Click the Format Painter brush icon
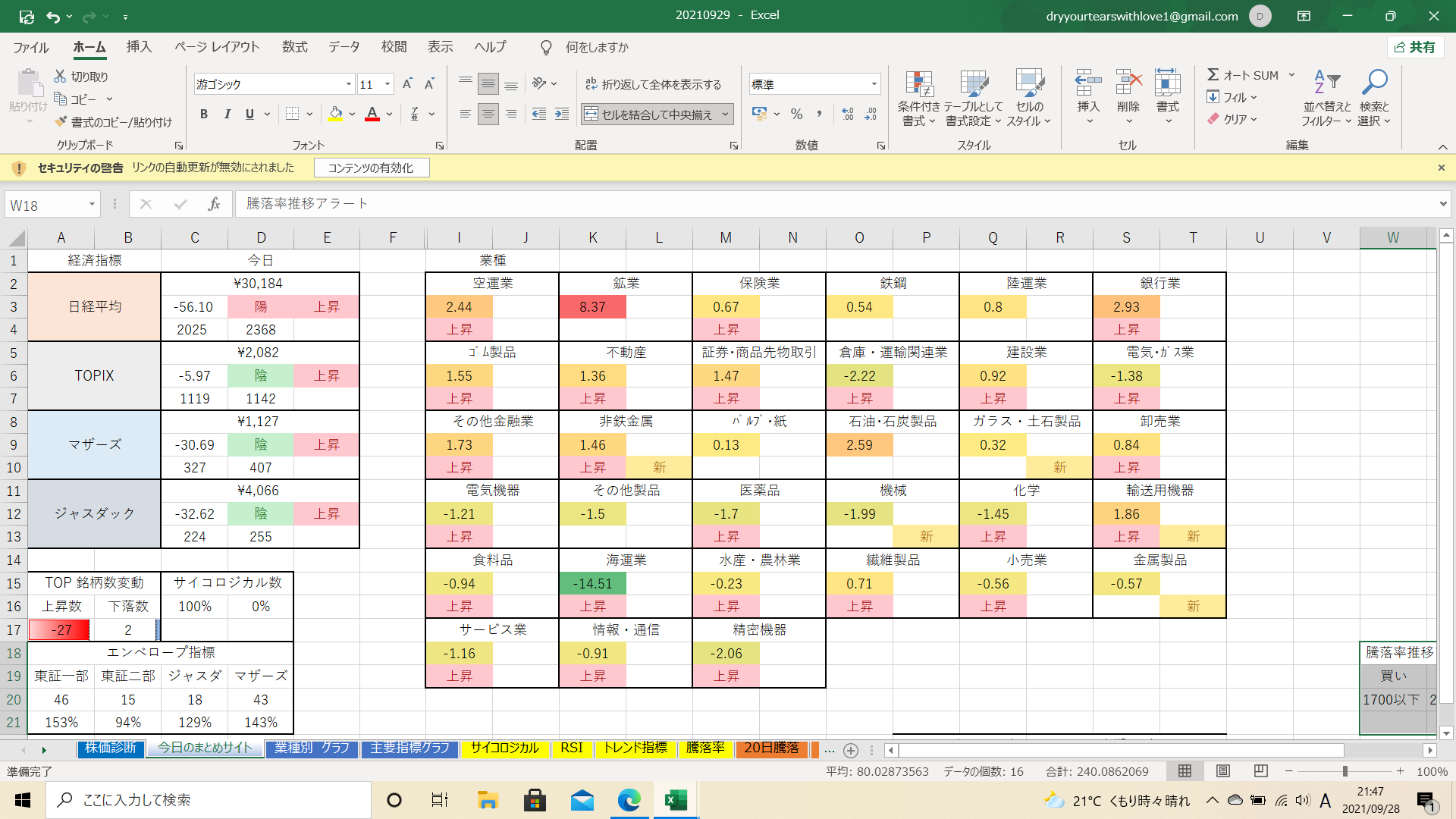 coord(61,122)
